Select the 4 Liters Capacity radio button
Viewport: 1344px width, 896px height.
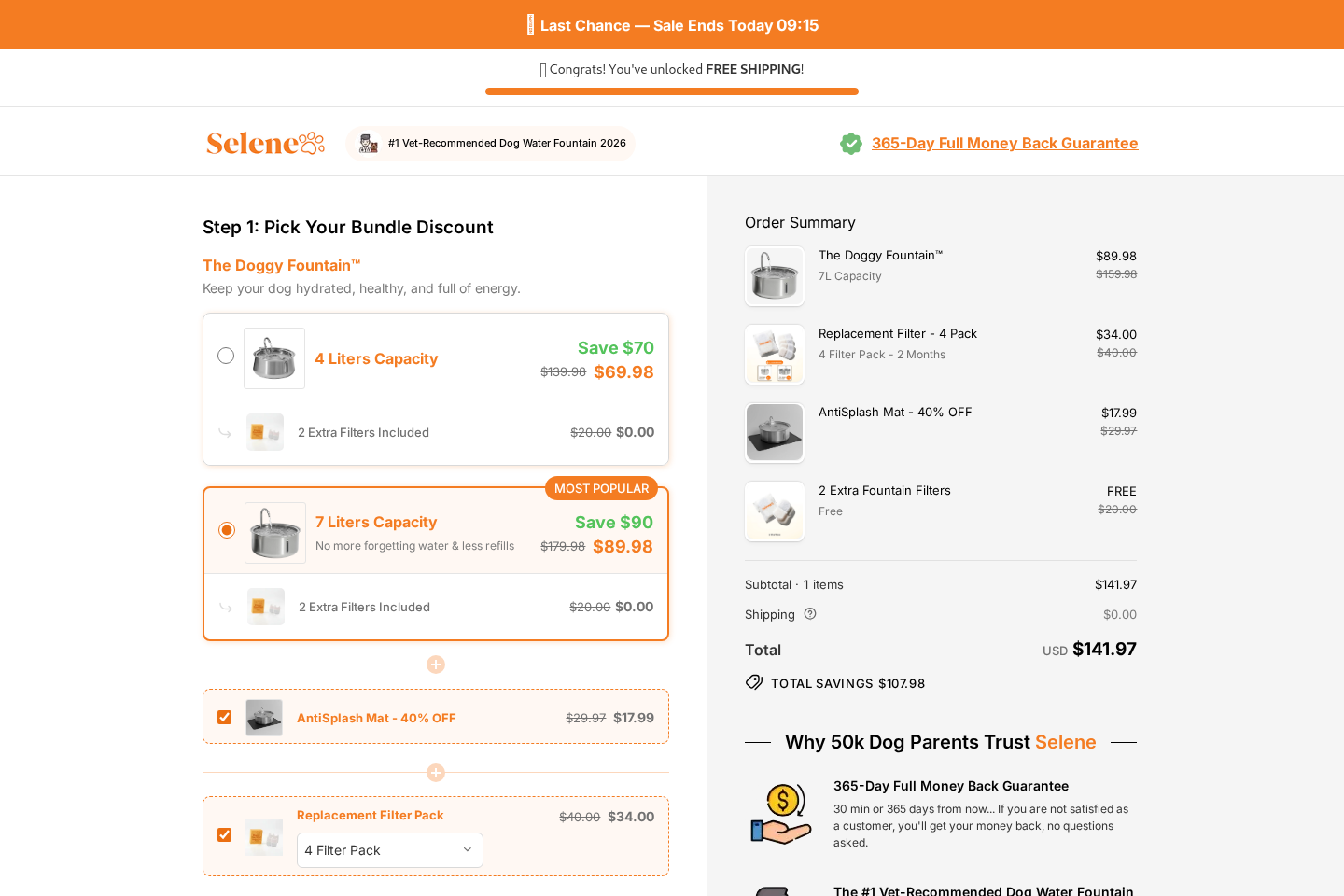coord(226,356)
